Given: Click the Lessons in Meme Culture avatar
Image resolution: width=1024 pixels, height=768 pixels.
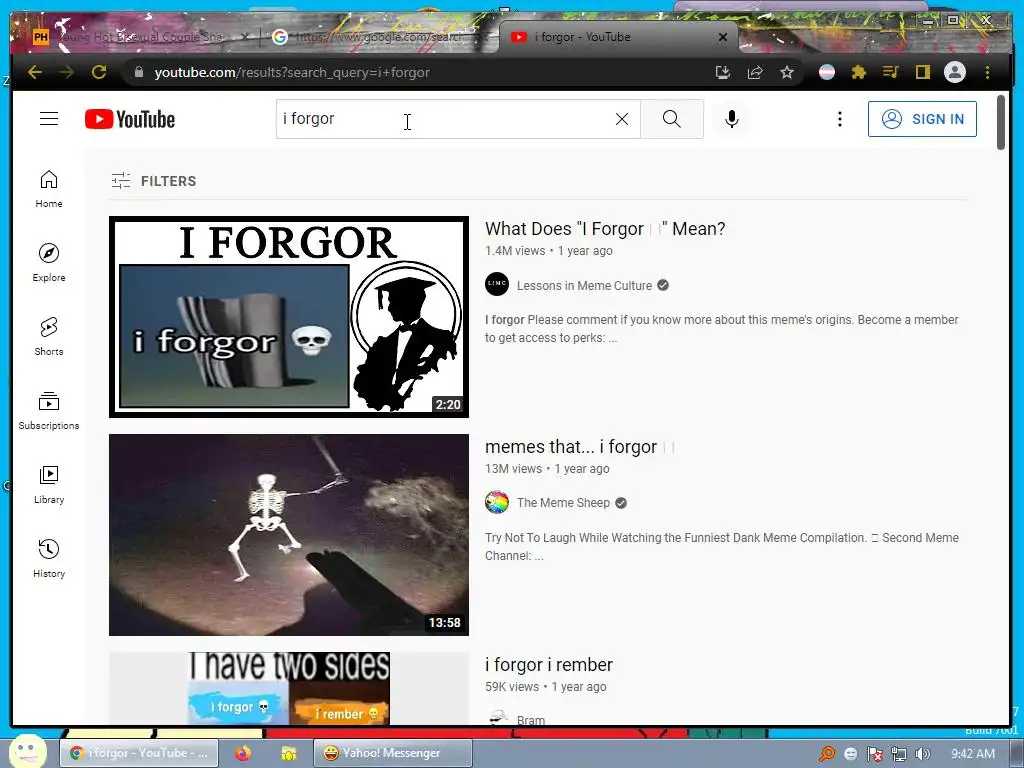Looking at the screenshot, I should 497,284.
